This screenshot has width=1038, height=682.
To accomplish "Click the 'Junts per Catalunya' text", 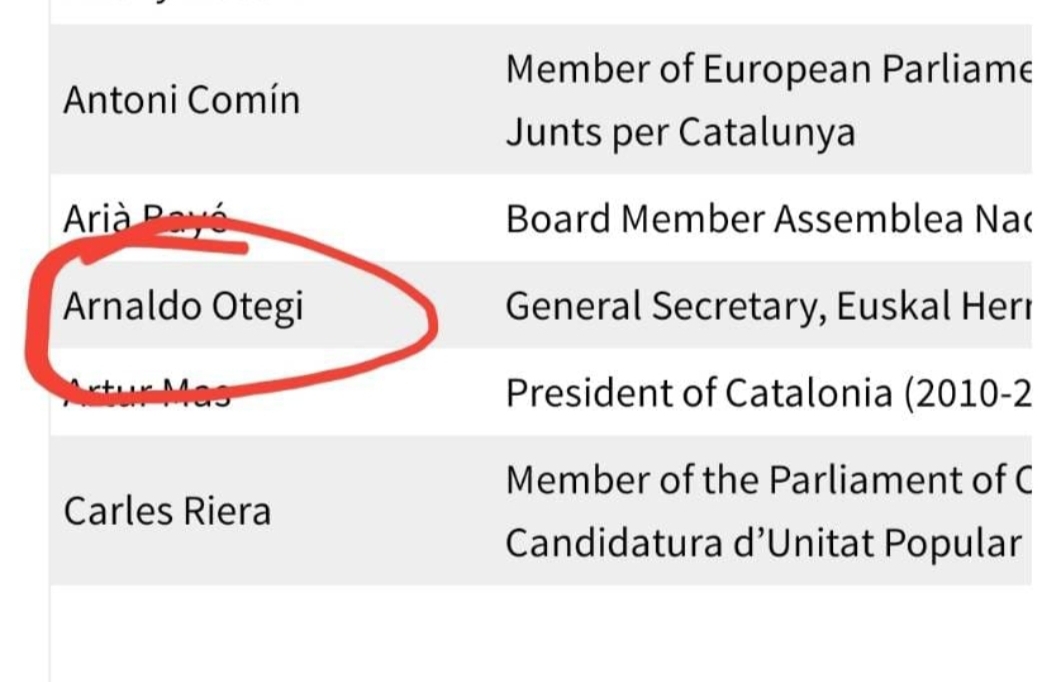I will [x=680, y=132].
